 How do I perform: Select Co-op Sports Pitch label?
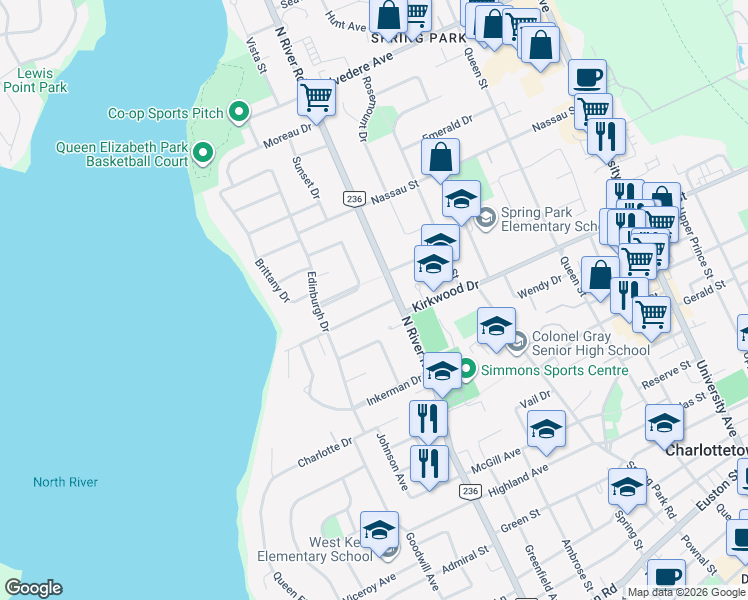[x=166, y=114]
